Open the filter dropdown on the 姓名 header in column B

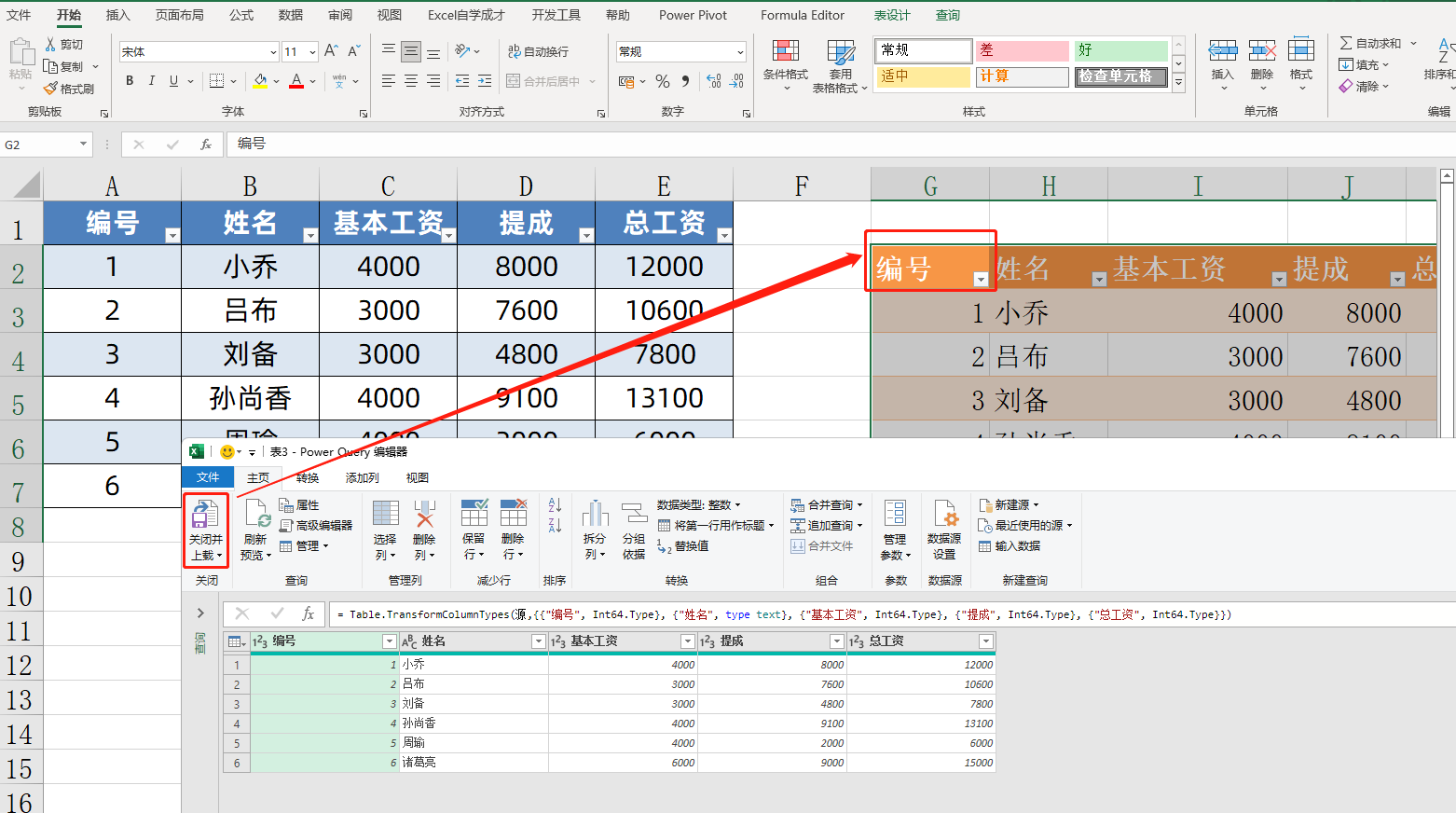309,235
